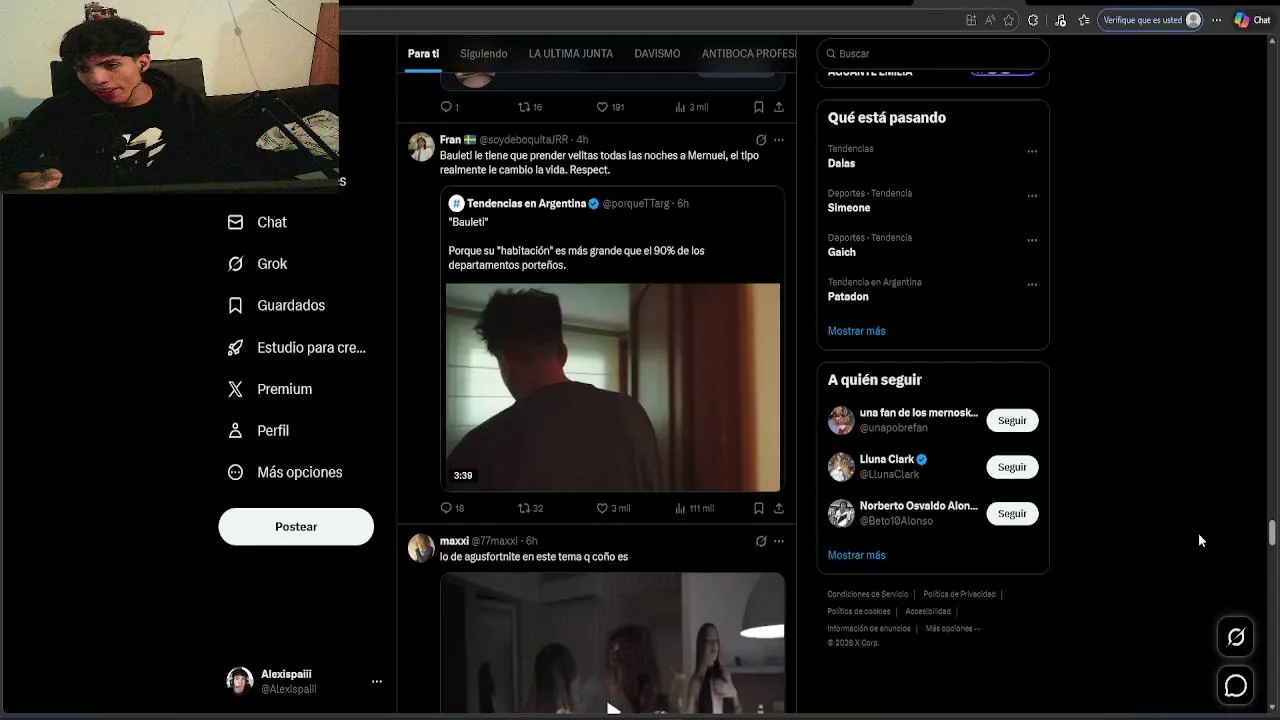This screenshot has height=720, width=1280.
Task: Play the video in maxxi's post
Action: click(613, 709)
